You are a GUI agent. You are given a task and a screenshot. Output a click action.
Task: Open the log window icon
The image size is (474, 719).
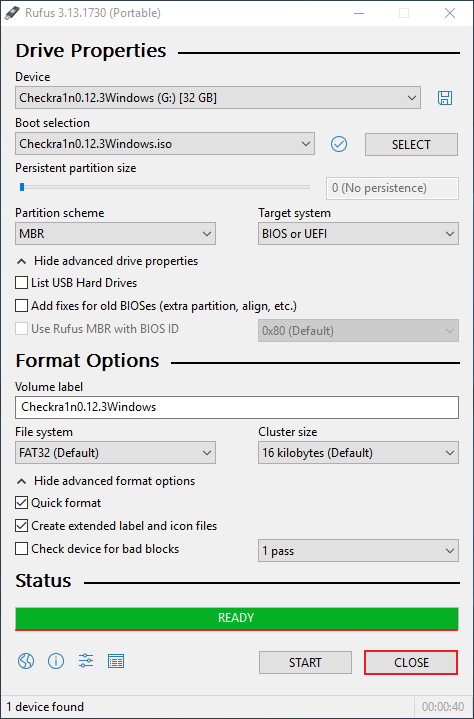pyautogui.click(x=116, y=661)
